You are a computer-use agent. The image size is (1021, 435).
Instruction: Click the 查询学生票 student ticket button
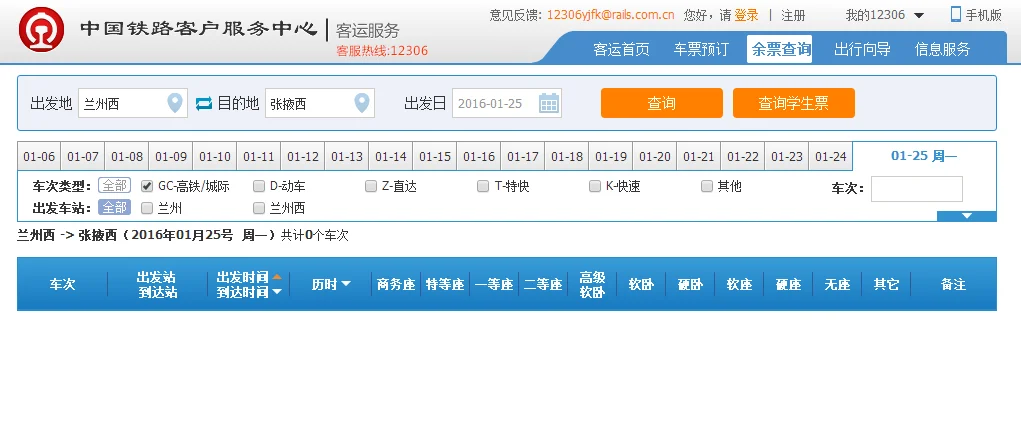click(x=794, y=103)
